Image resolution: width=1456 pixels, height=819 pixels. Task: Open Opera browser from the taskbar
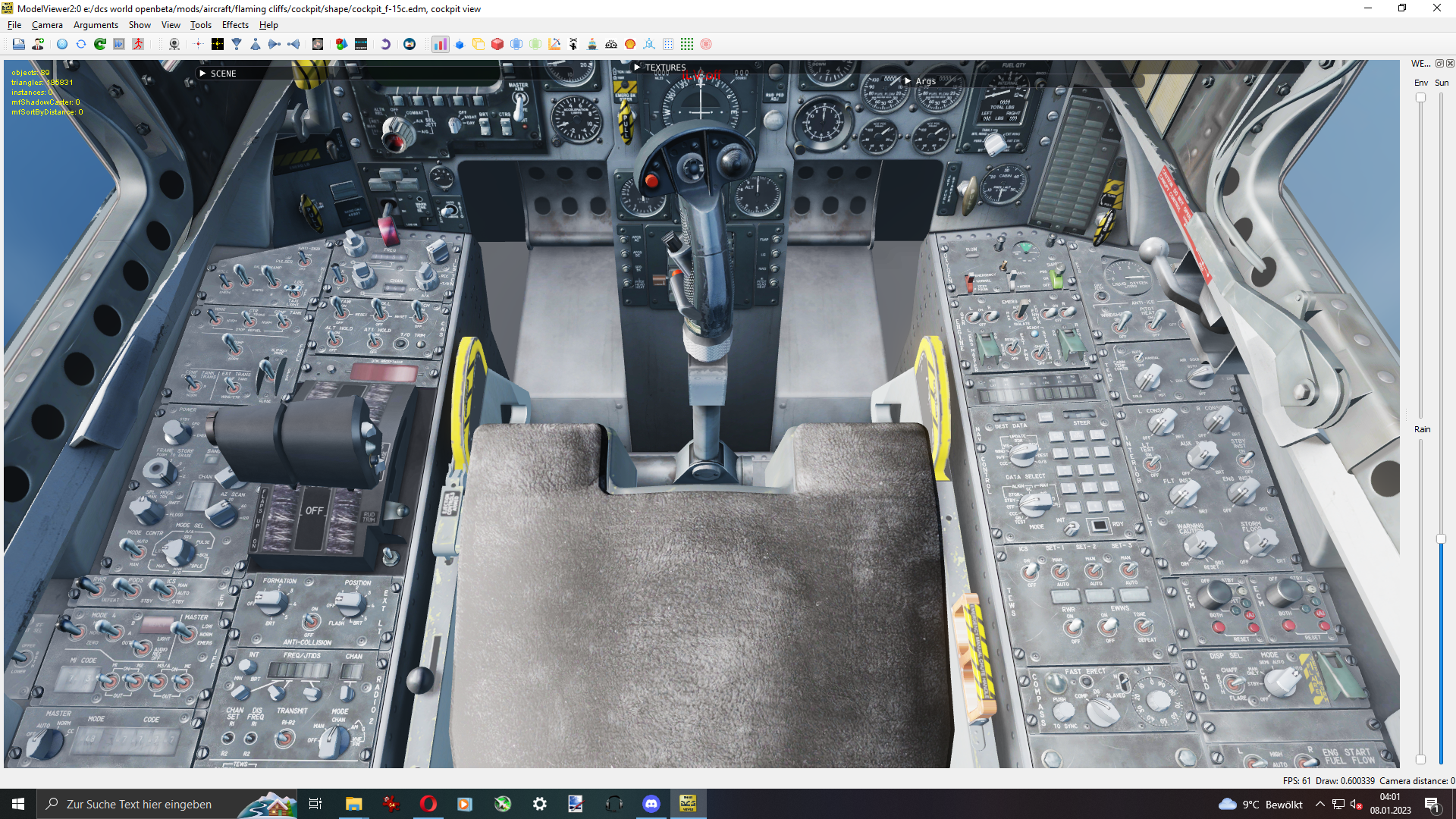(x=428, y=804)
